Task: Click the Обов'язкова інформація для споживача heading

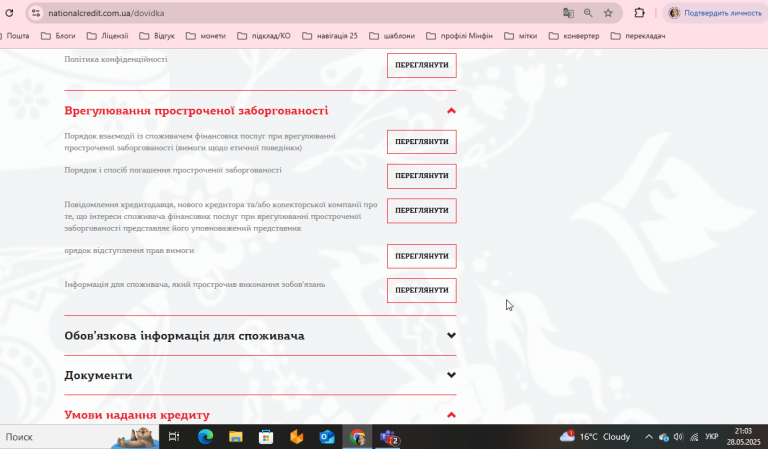Action: [184, 336]
